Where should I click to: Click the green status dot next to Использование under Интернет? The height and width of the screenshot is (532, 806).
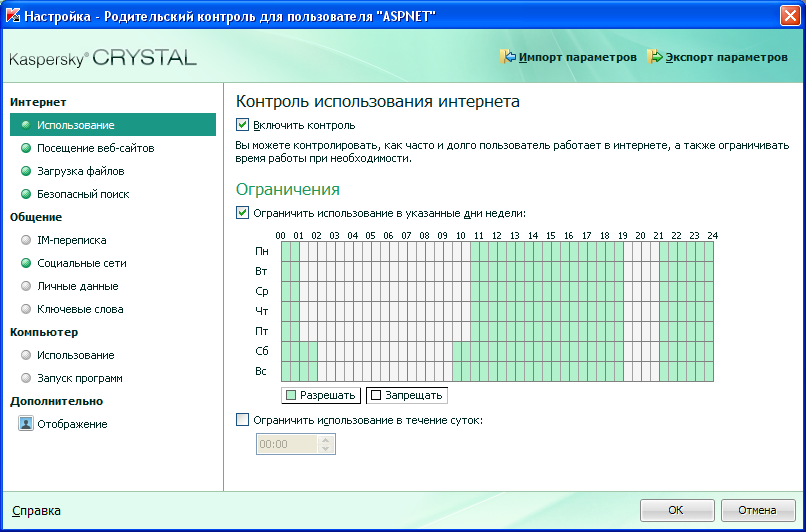[x=26, y=125]
